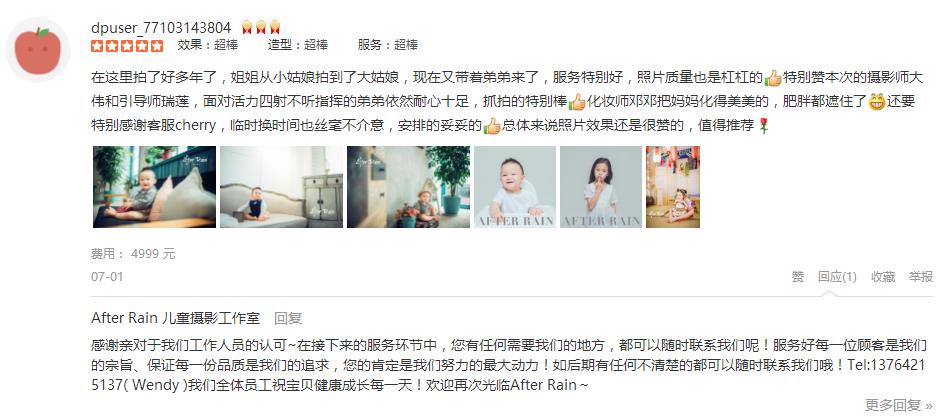Open first photo of baby on sofa

(154, 187)
